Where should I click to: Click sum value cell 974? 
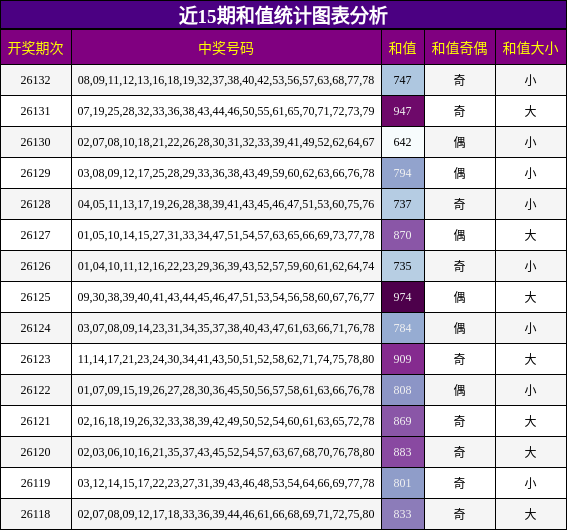402,297
